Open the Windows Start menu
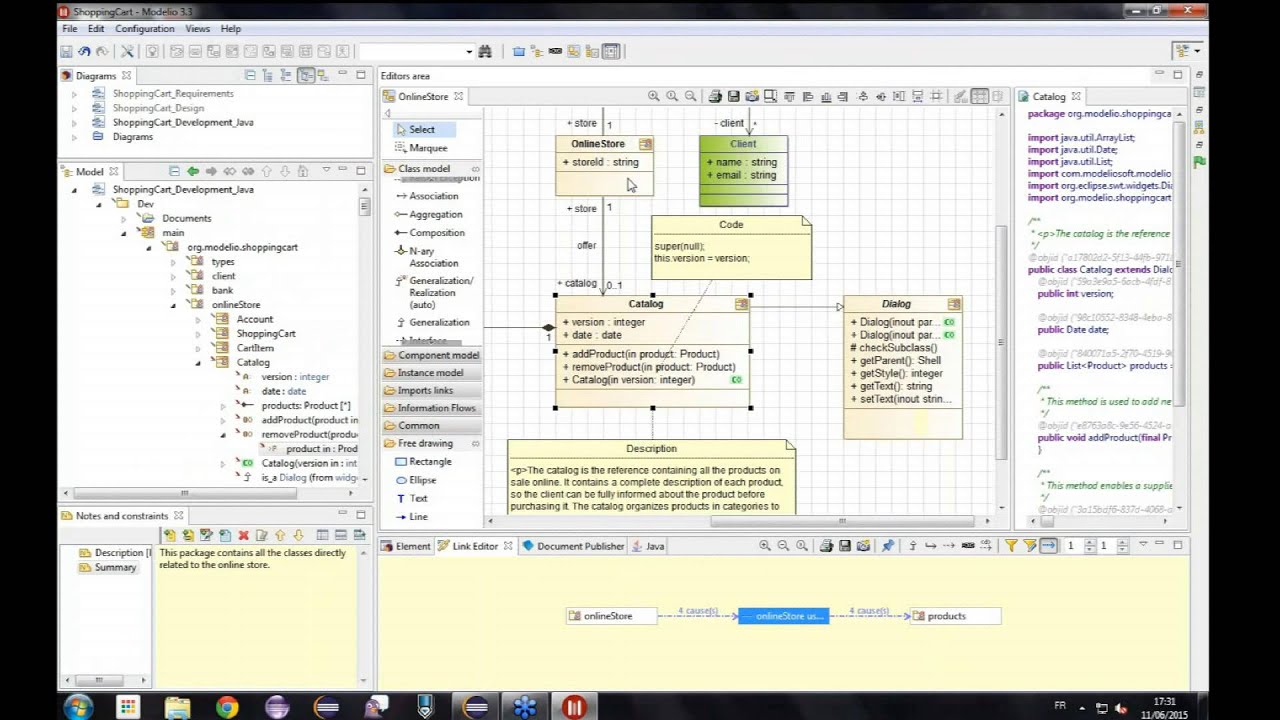Viewport: 1280px width, 720px height. tap(78, 708)
